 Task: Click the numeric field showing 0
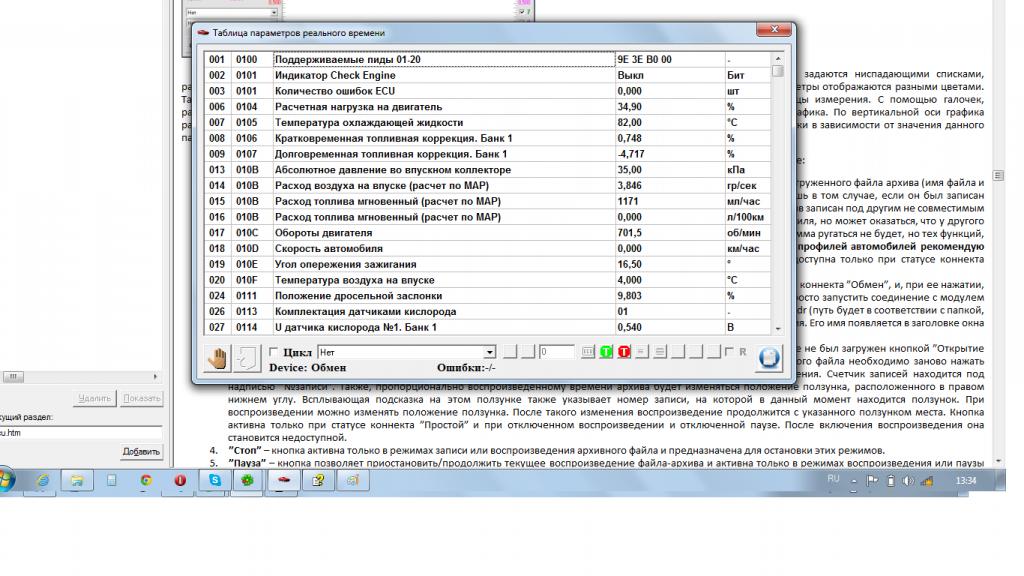556,352
